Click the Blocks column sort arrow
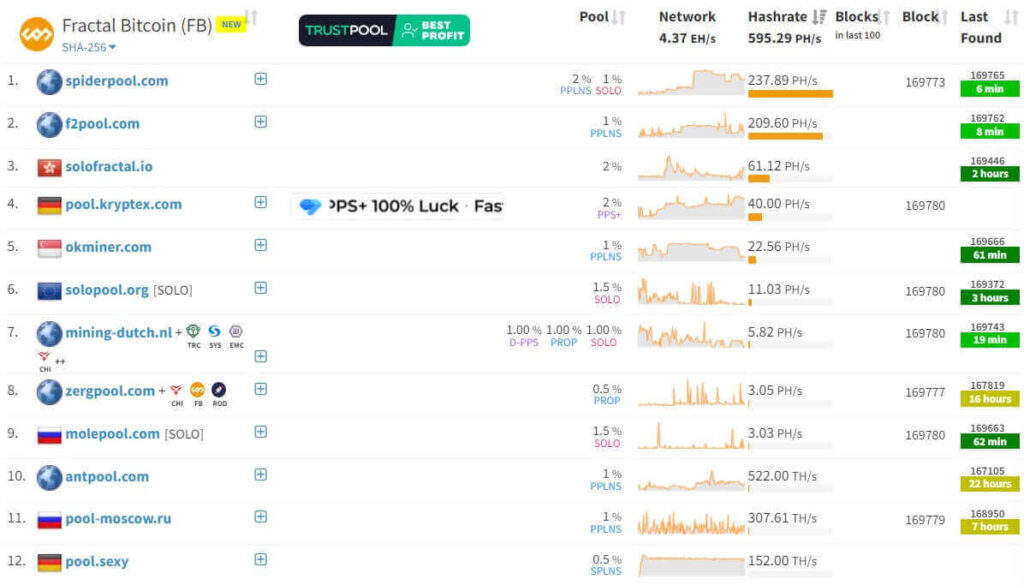Viewport: 1024px width, 585px height. pyautogui.click(x=885, y=17)
